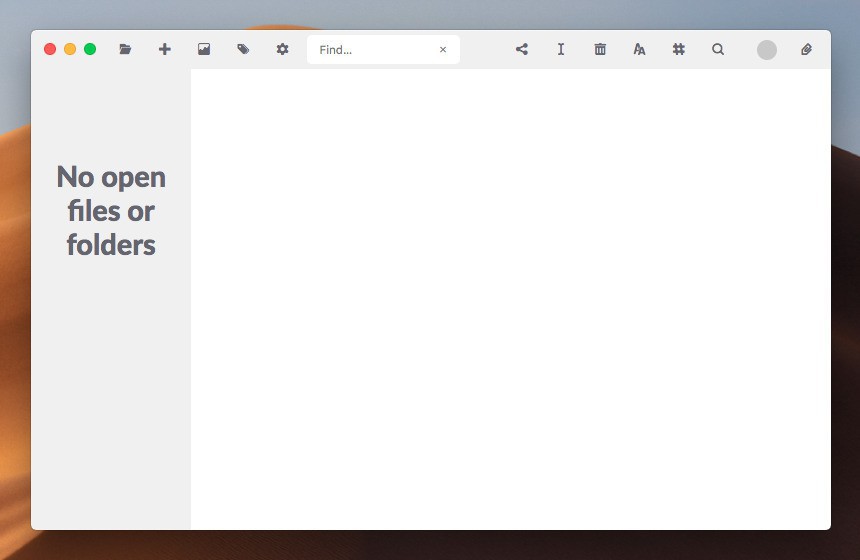Open search with the magnifying glass icon
This screenshot has height=560, width=860.
tap(718, 49)
